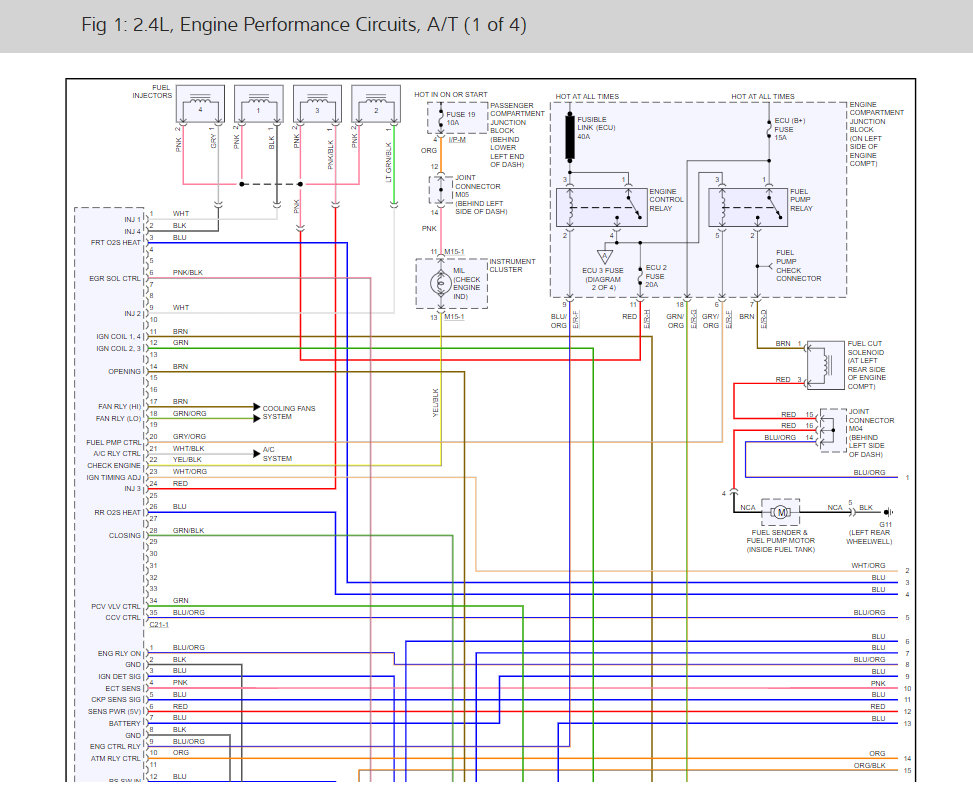Click the "FUEL PUMP RELAY" label

click(x=801, y=200)
